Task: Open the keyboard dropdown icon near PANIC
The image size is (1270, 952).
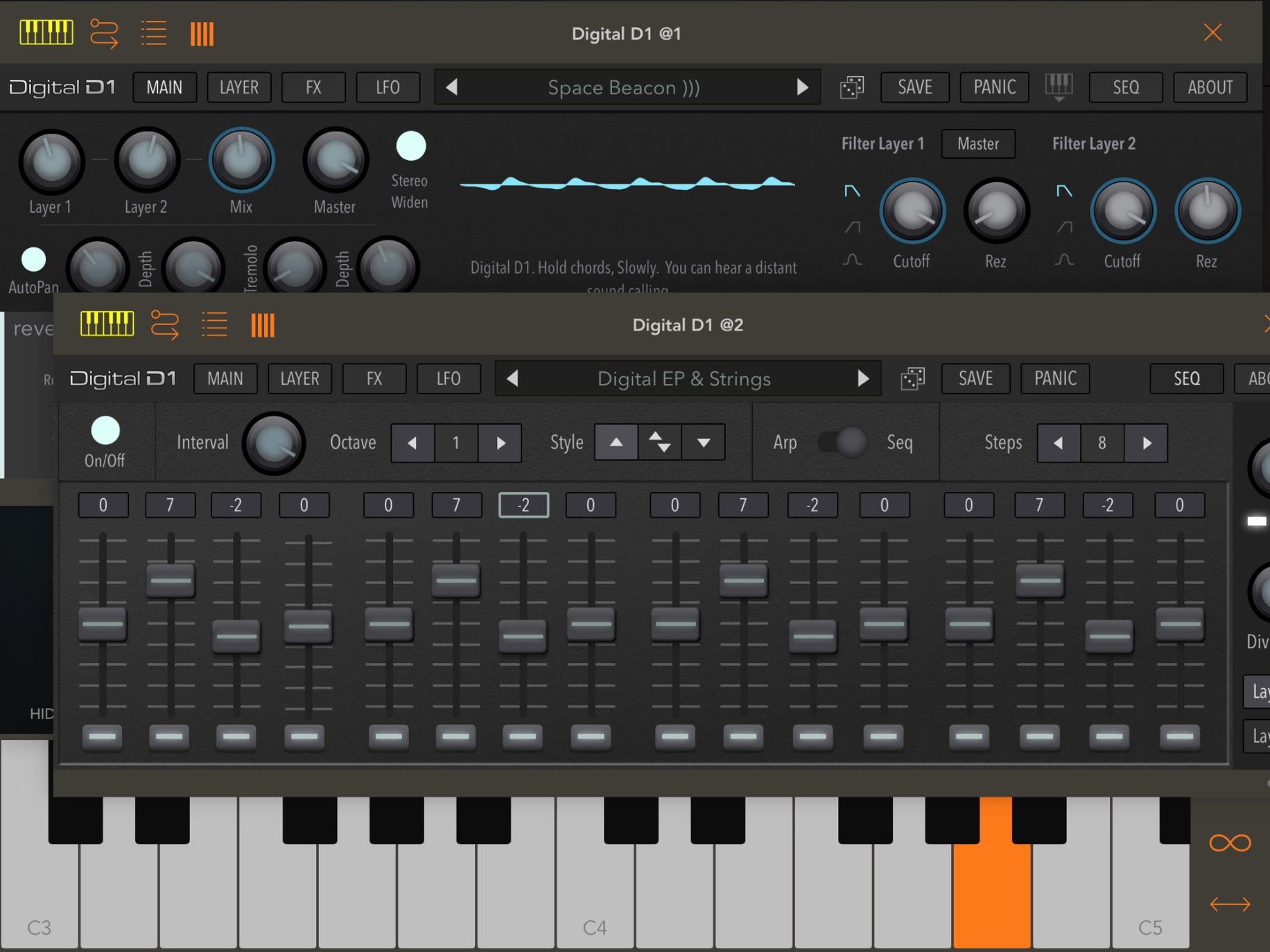Action: (1059, 87)
